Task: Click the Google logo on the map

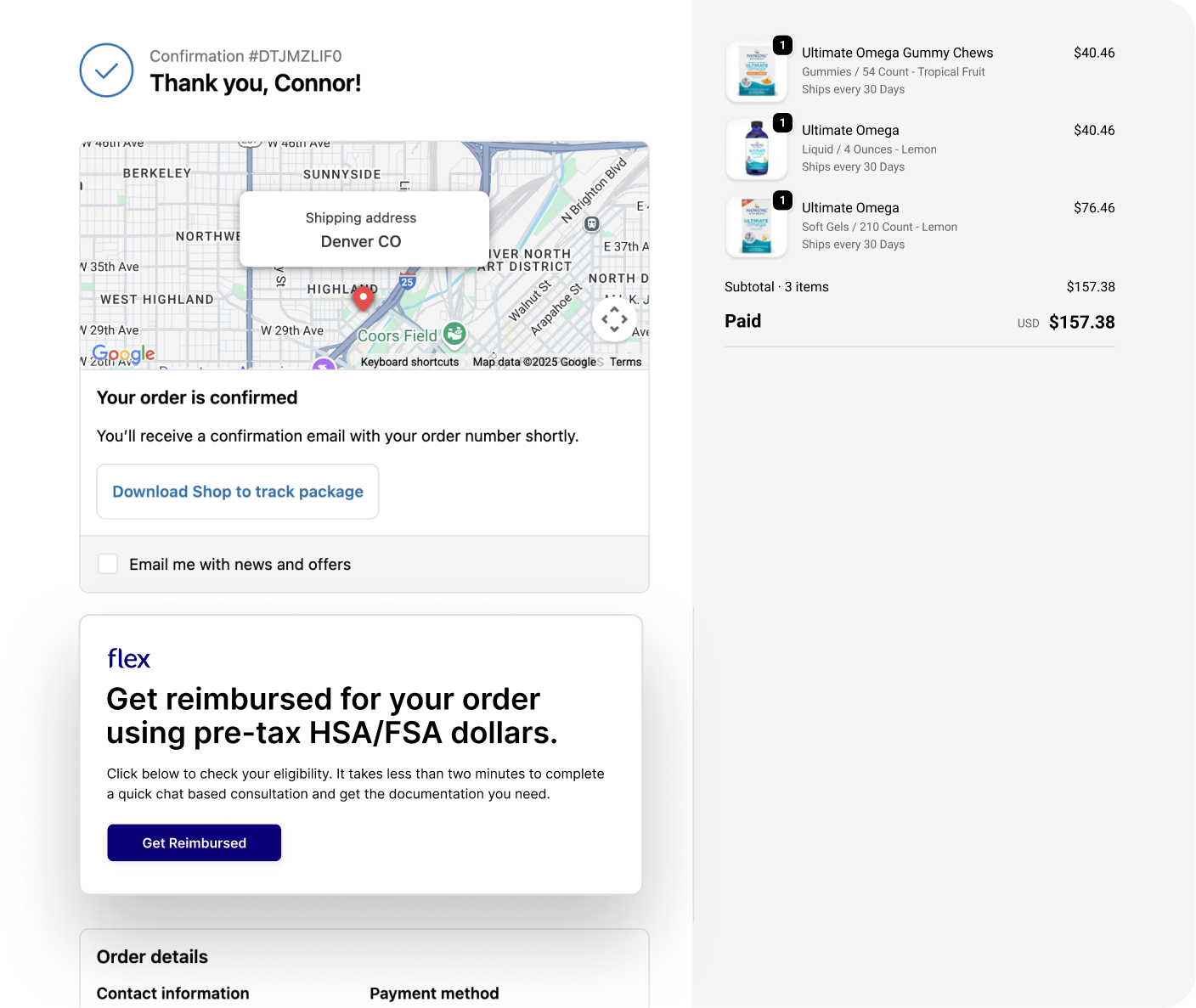Action: click(123, 354)
